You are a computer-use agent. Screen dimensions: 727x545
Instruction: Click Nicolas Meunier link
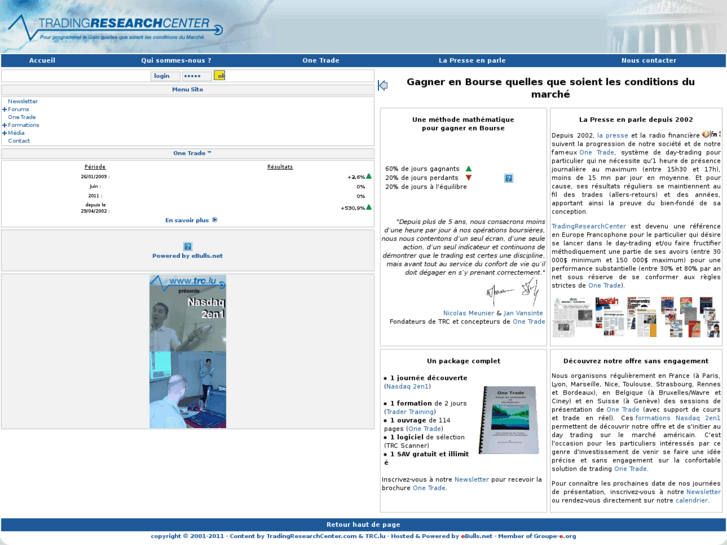point(468,313)
